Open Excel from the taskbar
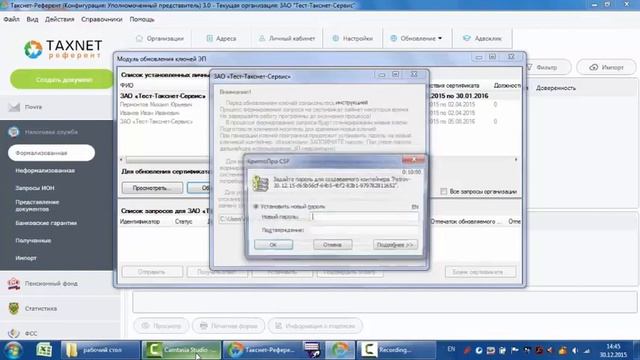The image size is (640, 360). click(x=44, y=350)
